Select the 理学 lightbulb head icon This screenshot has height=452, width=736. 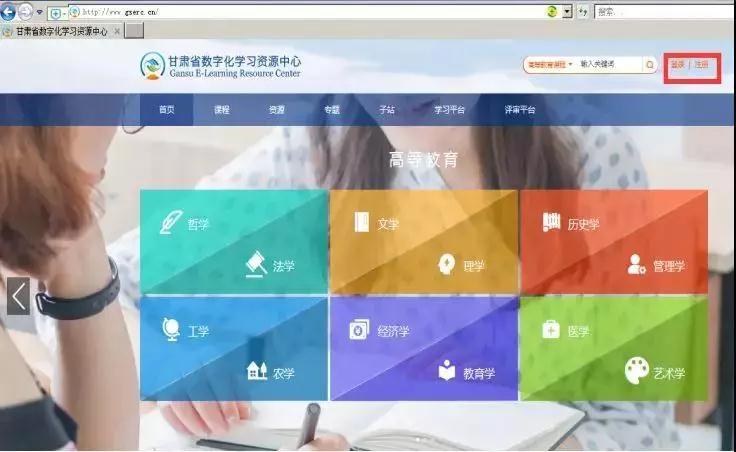pos(446,264)
